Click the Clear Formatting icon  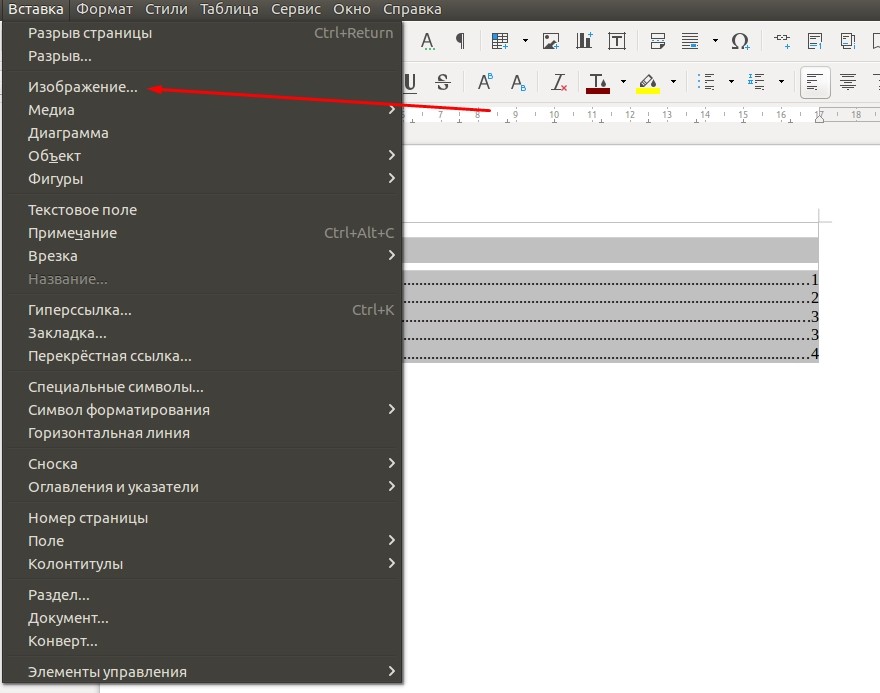click(558, 82)
